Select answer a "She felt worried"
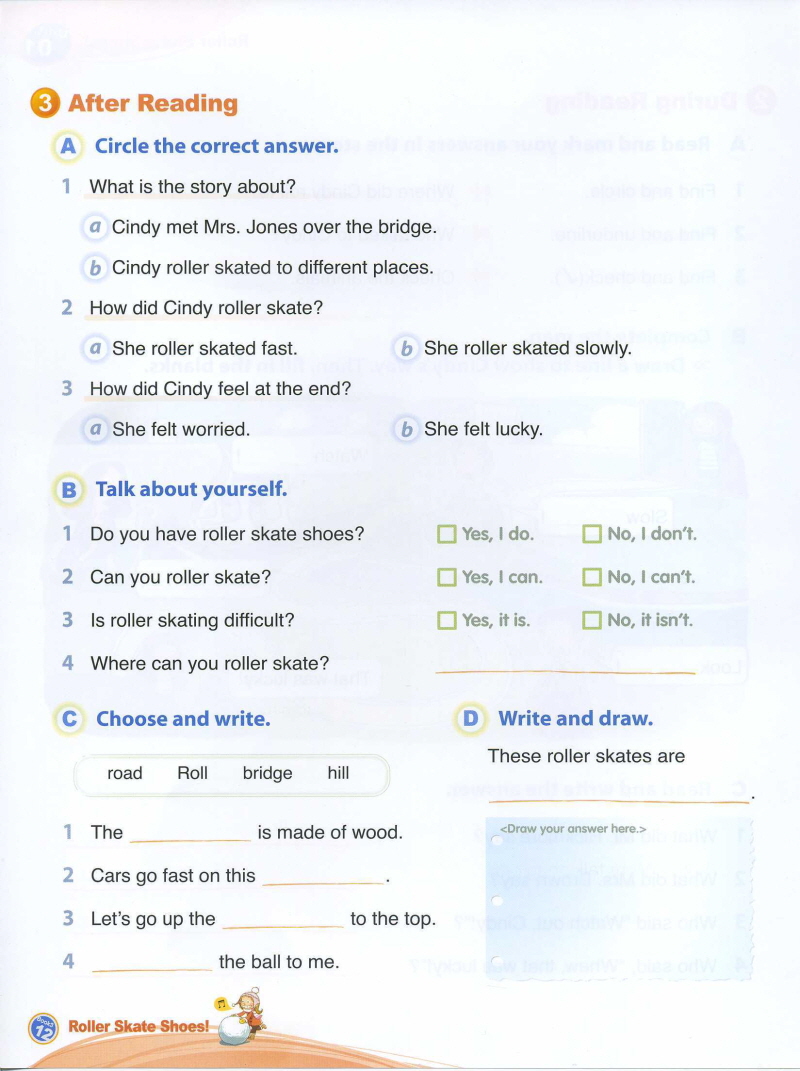 point(95,430)
